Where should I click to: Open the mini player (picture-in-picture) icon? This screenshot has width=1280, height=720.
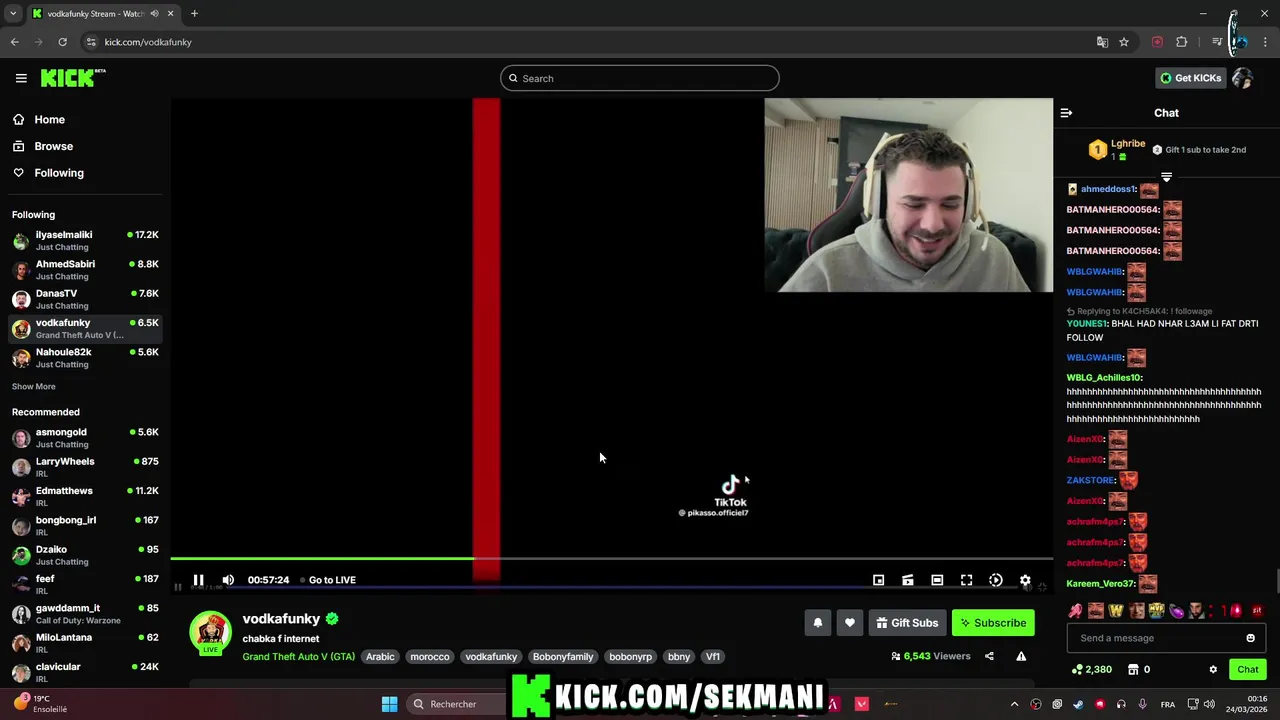878,580
